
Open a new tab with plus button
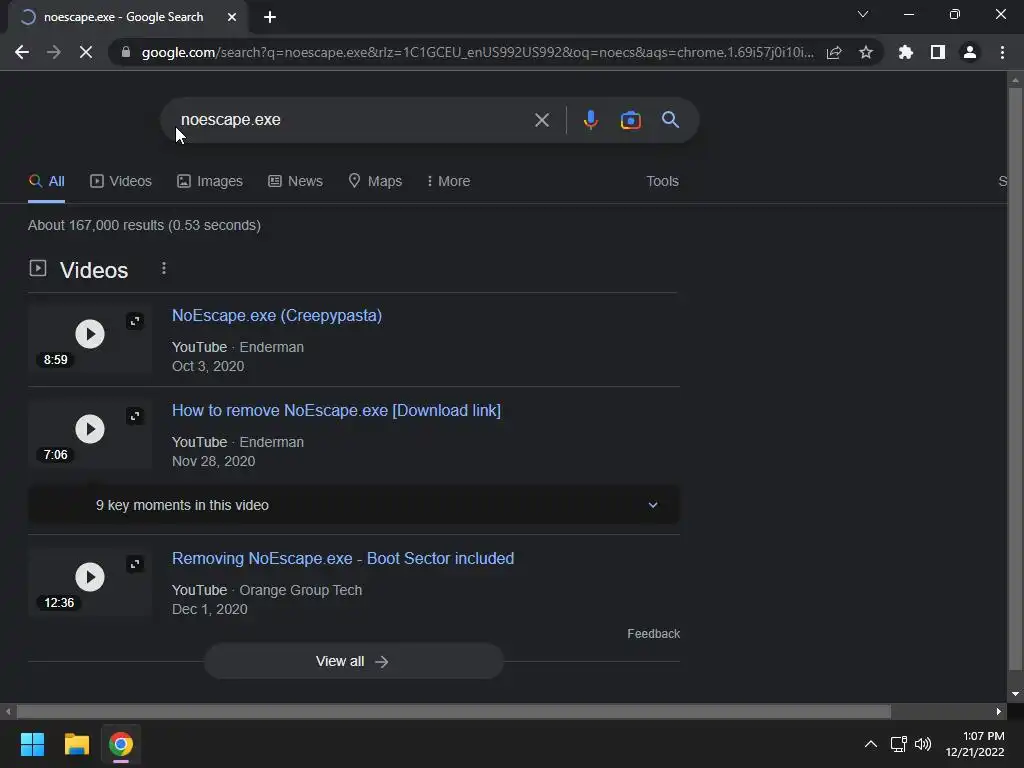(x=270, y=17)
